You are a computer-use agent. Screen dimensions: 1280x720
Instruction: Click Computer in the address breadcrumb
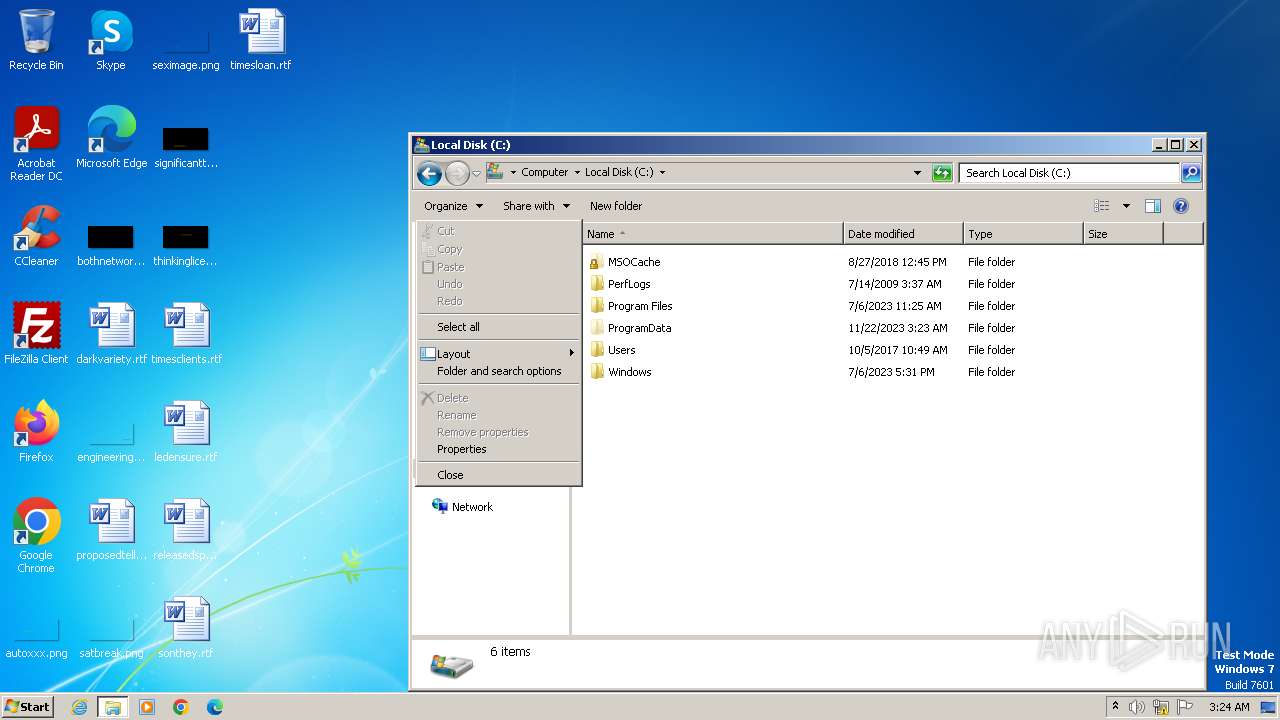pos(544,173)
